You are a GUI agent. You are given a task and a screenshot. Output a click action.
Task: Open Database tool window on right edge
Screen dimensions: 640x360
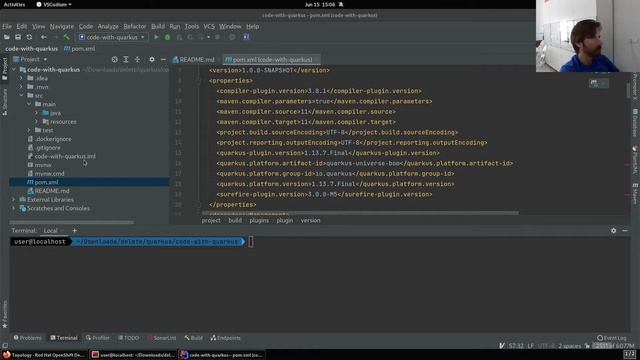tap(635, 123)
